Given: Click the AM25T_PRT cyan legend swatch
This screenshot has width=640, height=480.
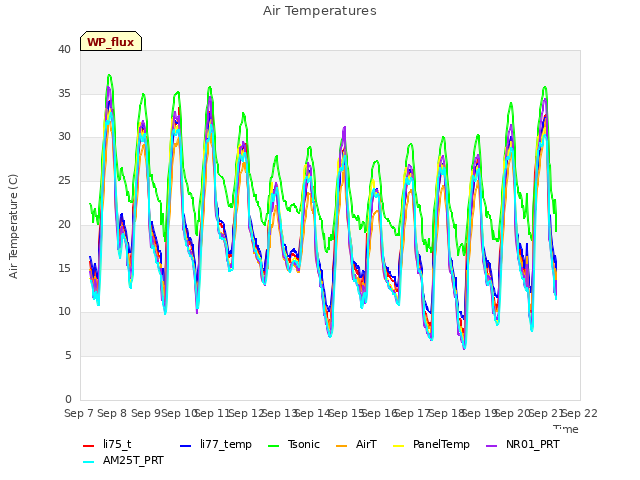Looking at the screenshot, I should click(x=89, y=462).
